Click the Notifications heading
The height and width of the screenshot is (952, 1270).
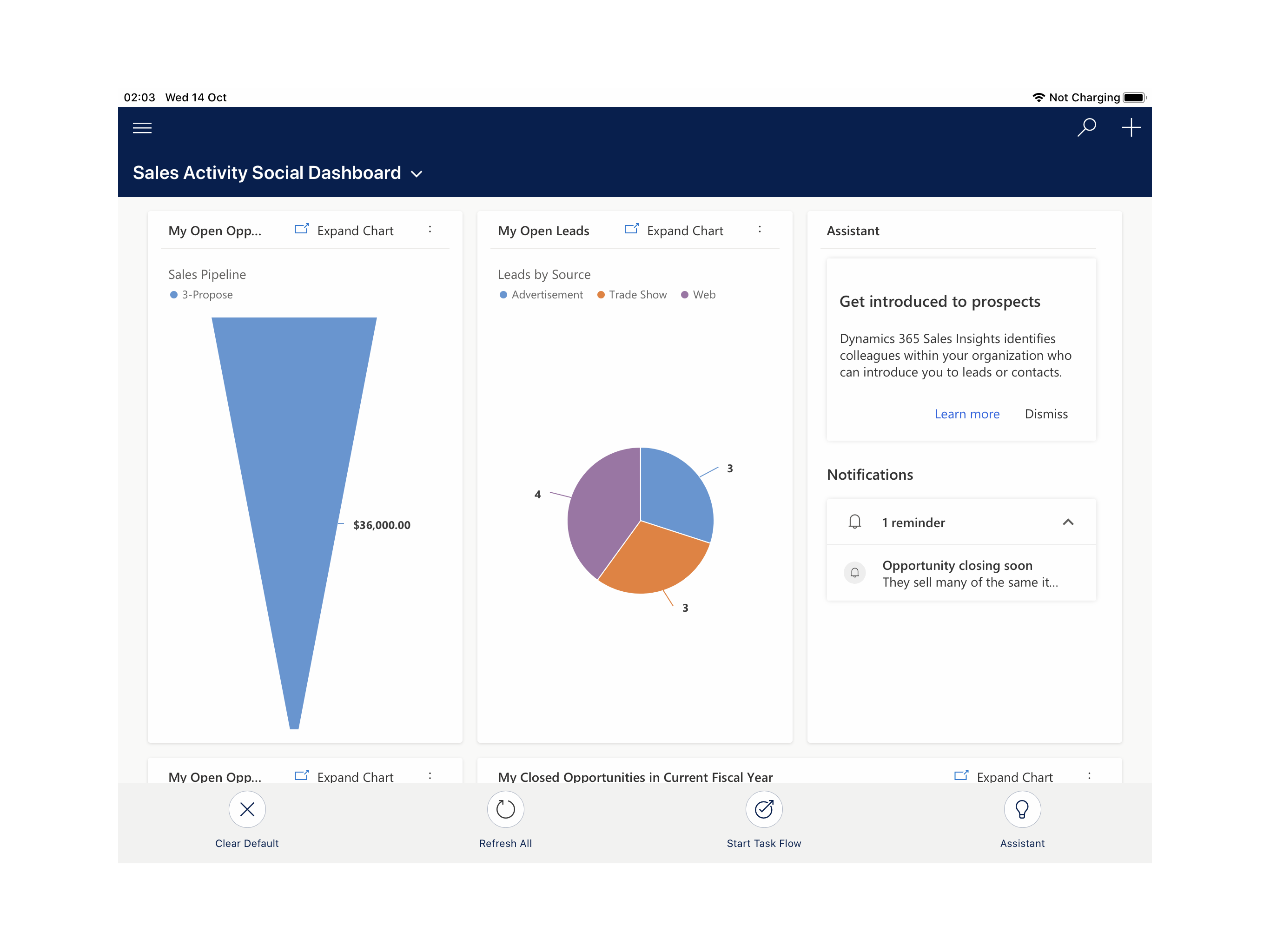coord(869,474)
